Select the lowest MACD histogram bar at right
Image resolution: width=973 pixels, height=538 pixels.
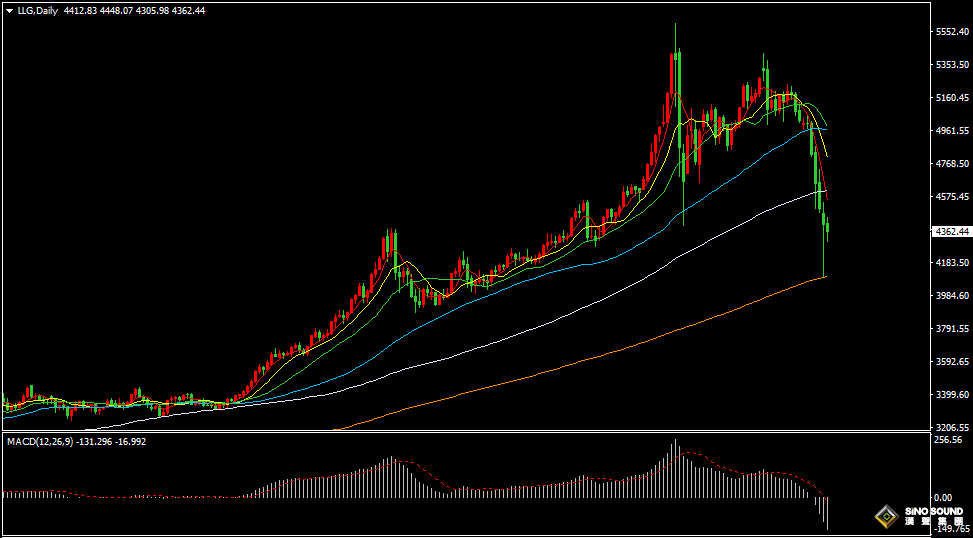point(827,513)
